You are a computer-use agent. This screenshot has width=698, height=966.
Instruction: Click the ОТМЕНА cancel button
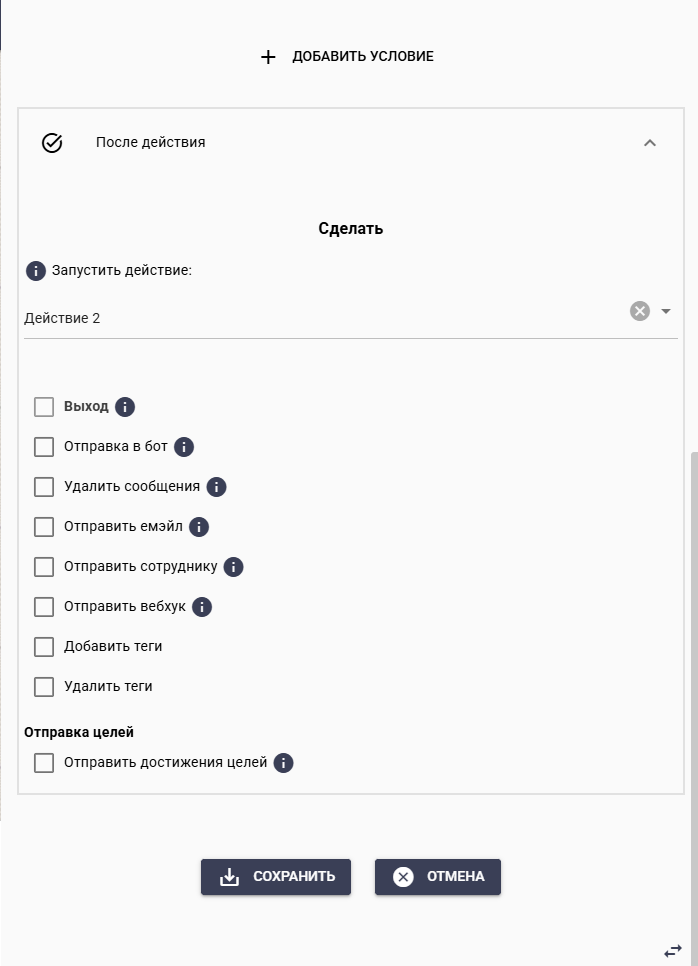click(x=437, y=877)
